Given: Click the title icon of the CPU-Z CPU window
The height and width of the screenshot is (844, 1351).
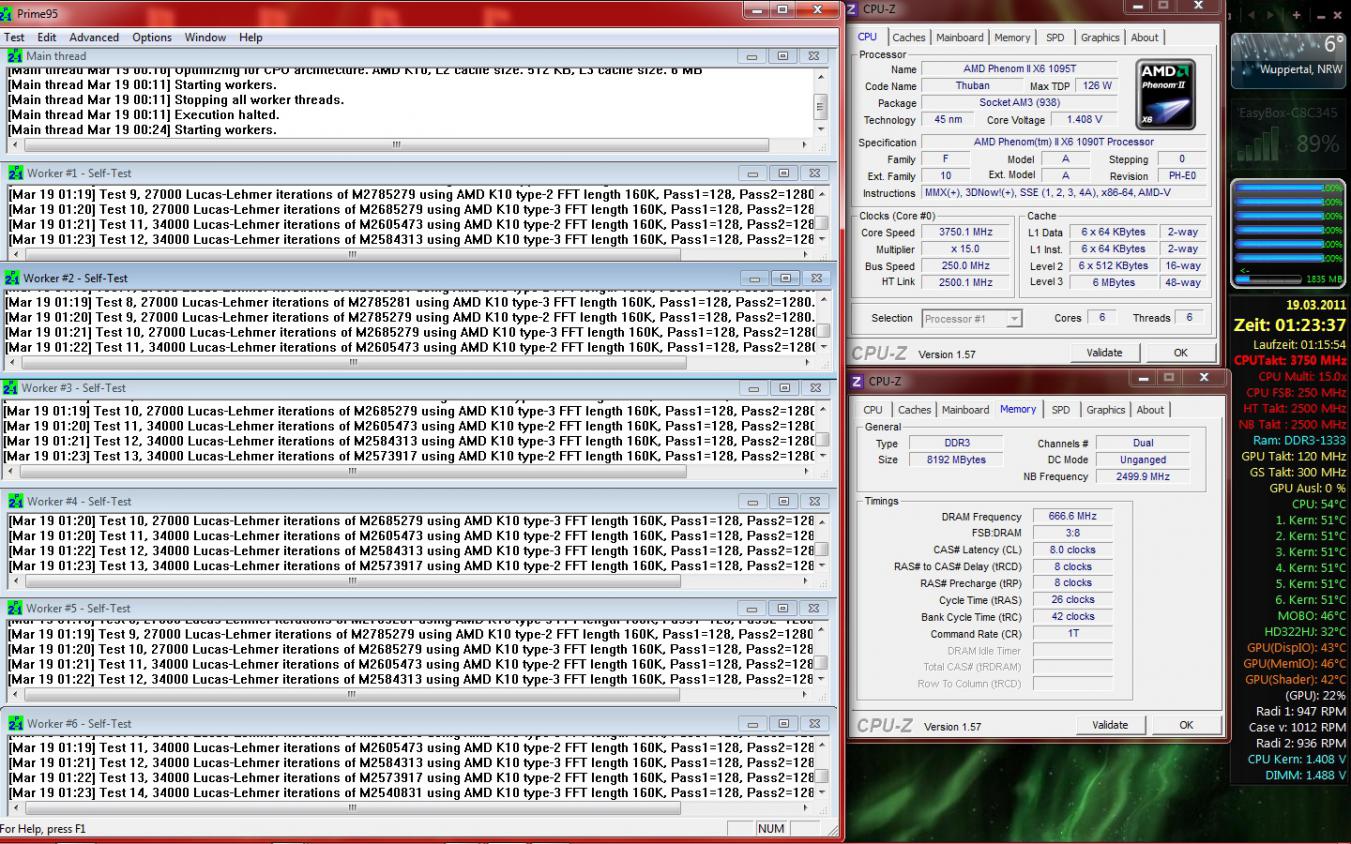Looking at the screenshot, I should coord(853,9).
